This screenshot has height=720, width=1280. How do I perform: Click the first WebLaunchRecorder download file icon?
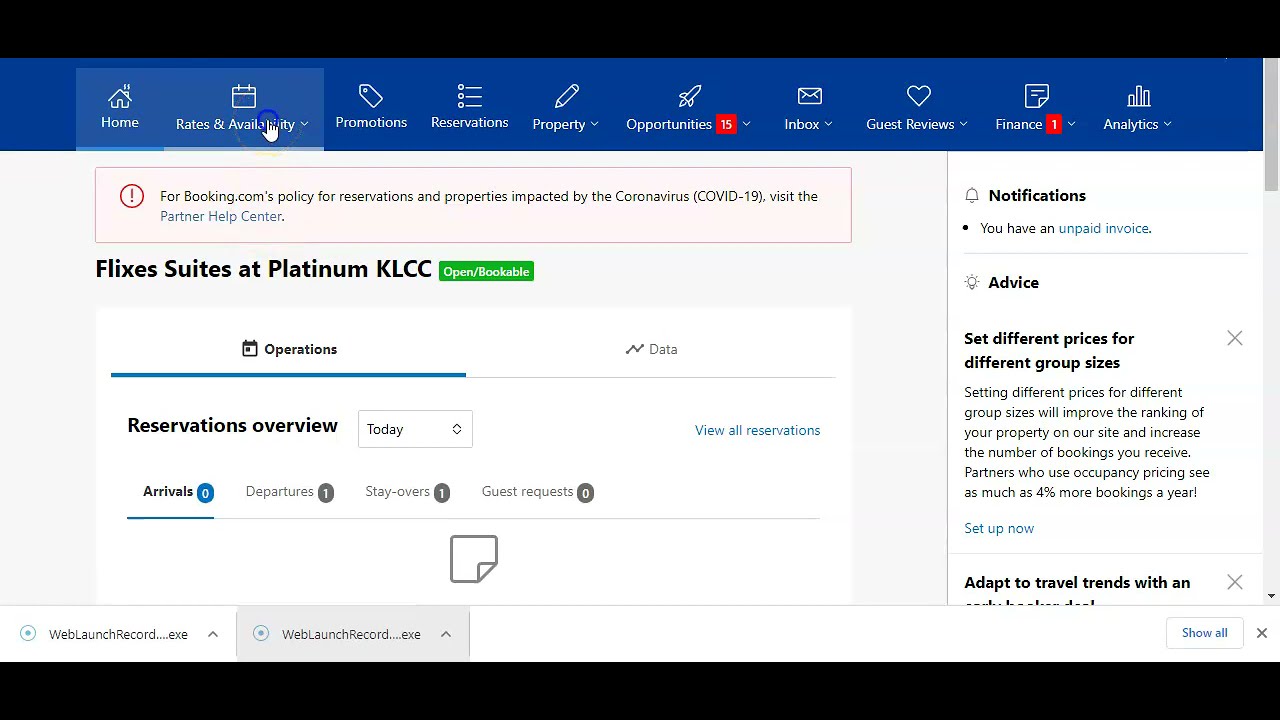click(28, 633)
